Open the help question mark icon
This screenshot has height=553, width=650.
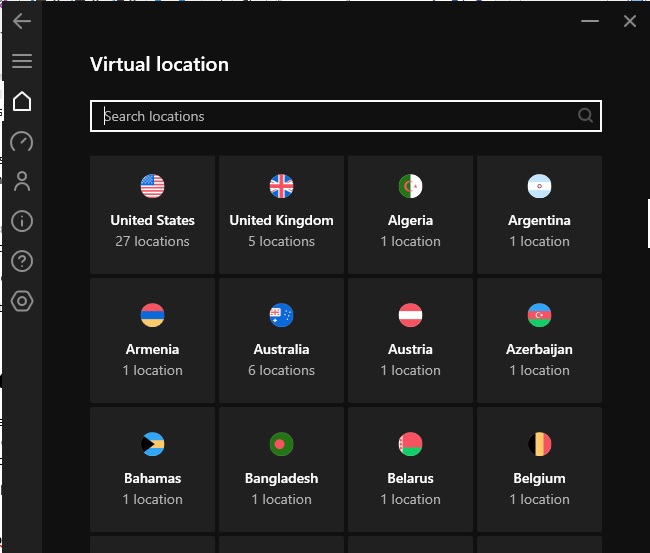pyautogui.click(x=22, y=261)
